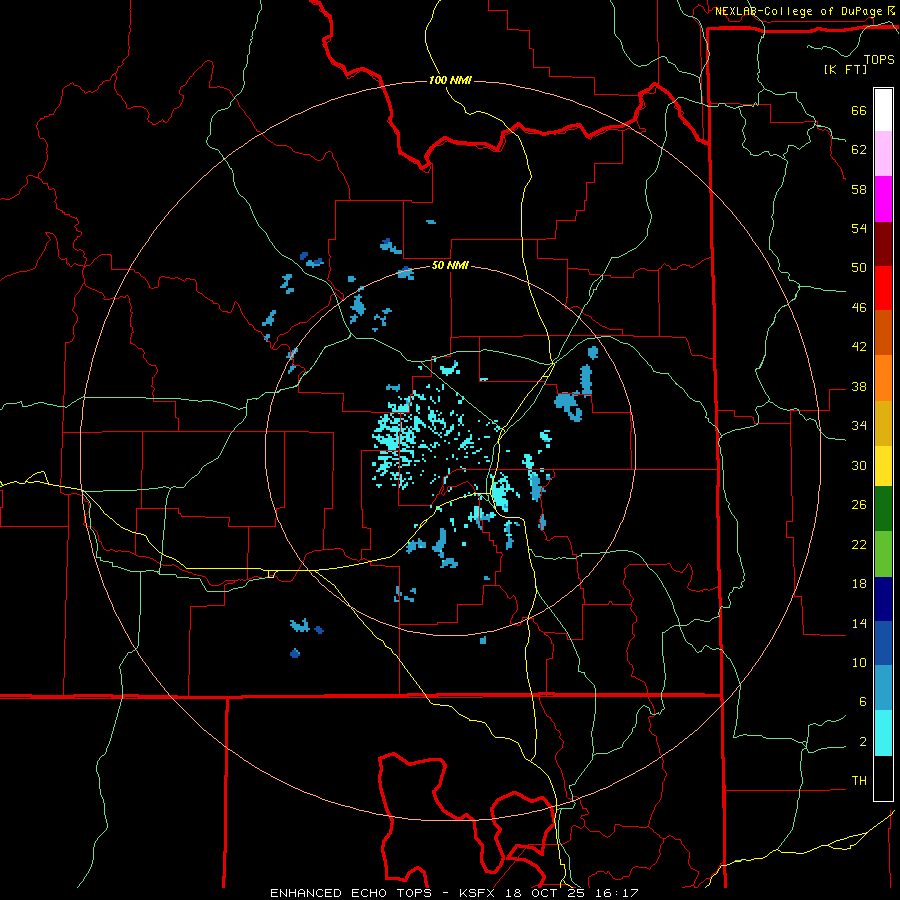Click legend value '50'
The image size is (900, 900).
(859, 267)
